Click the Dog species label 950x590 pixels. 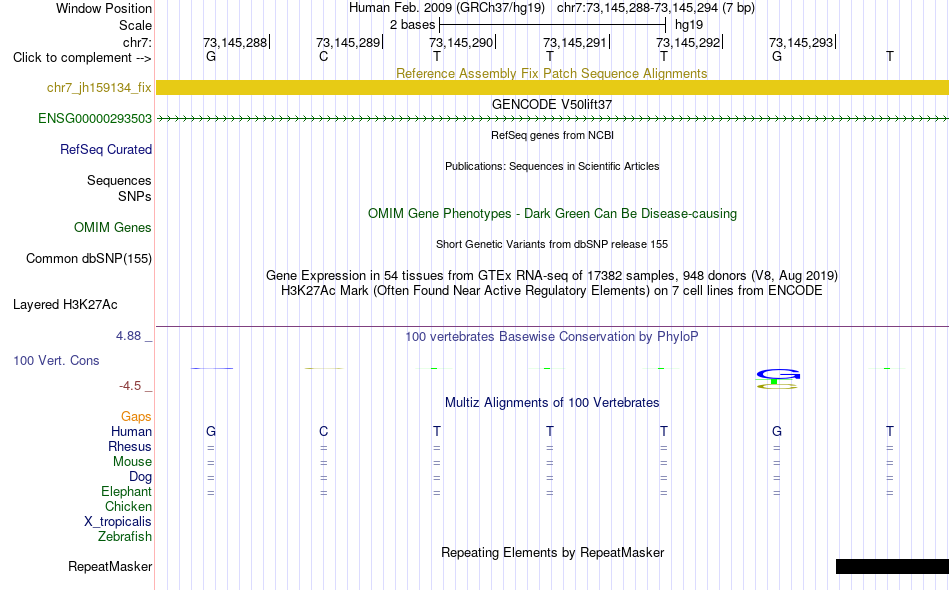(x=140, y=477)
